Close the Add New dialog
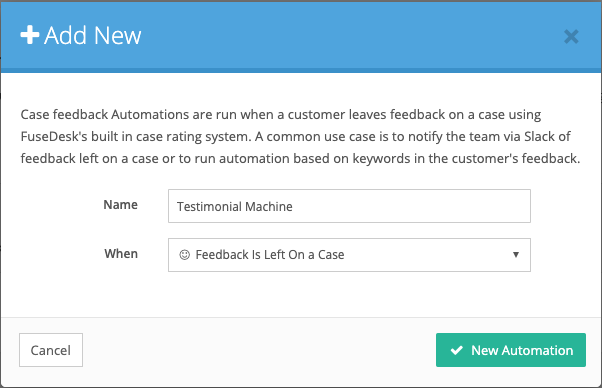 click(x=571, y=37)
